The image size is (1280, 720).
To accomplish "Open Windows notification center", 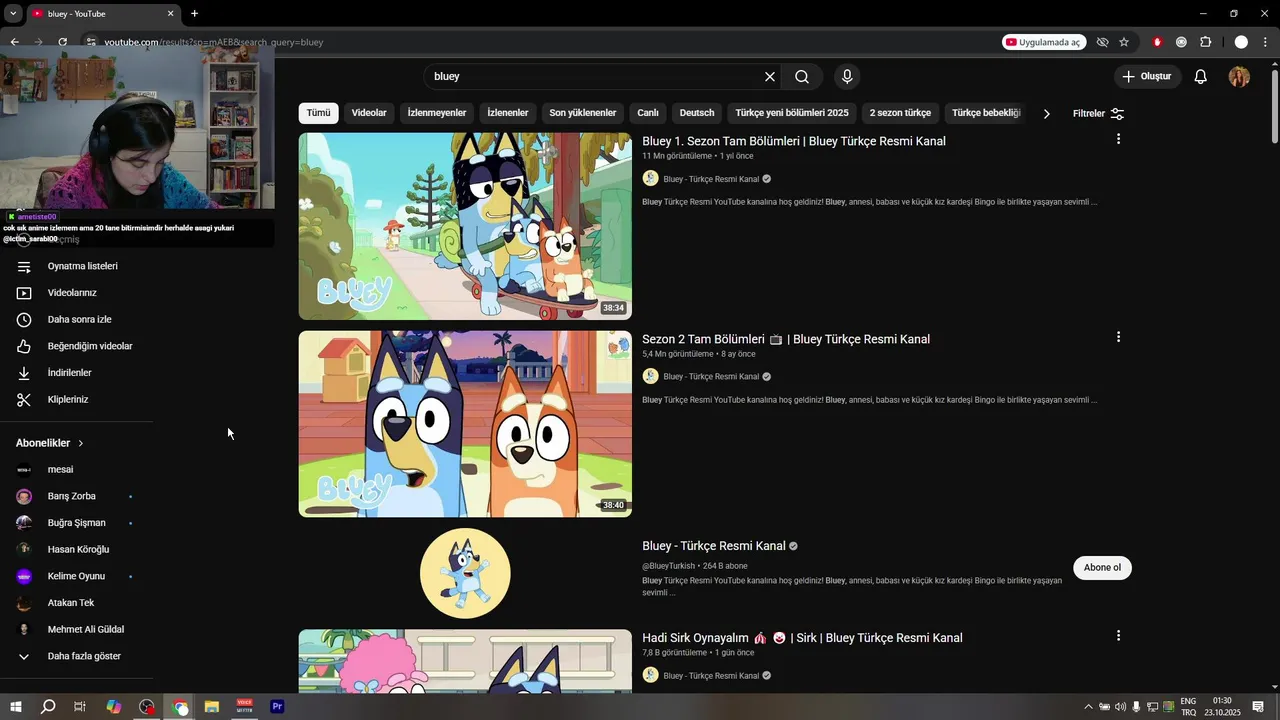I will click(x=1258, y=707).
